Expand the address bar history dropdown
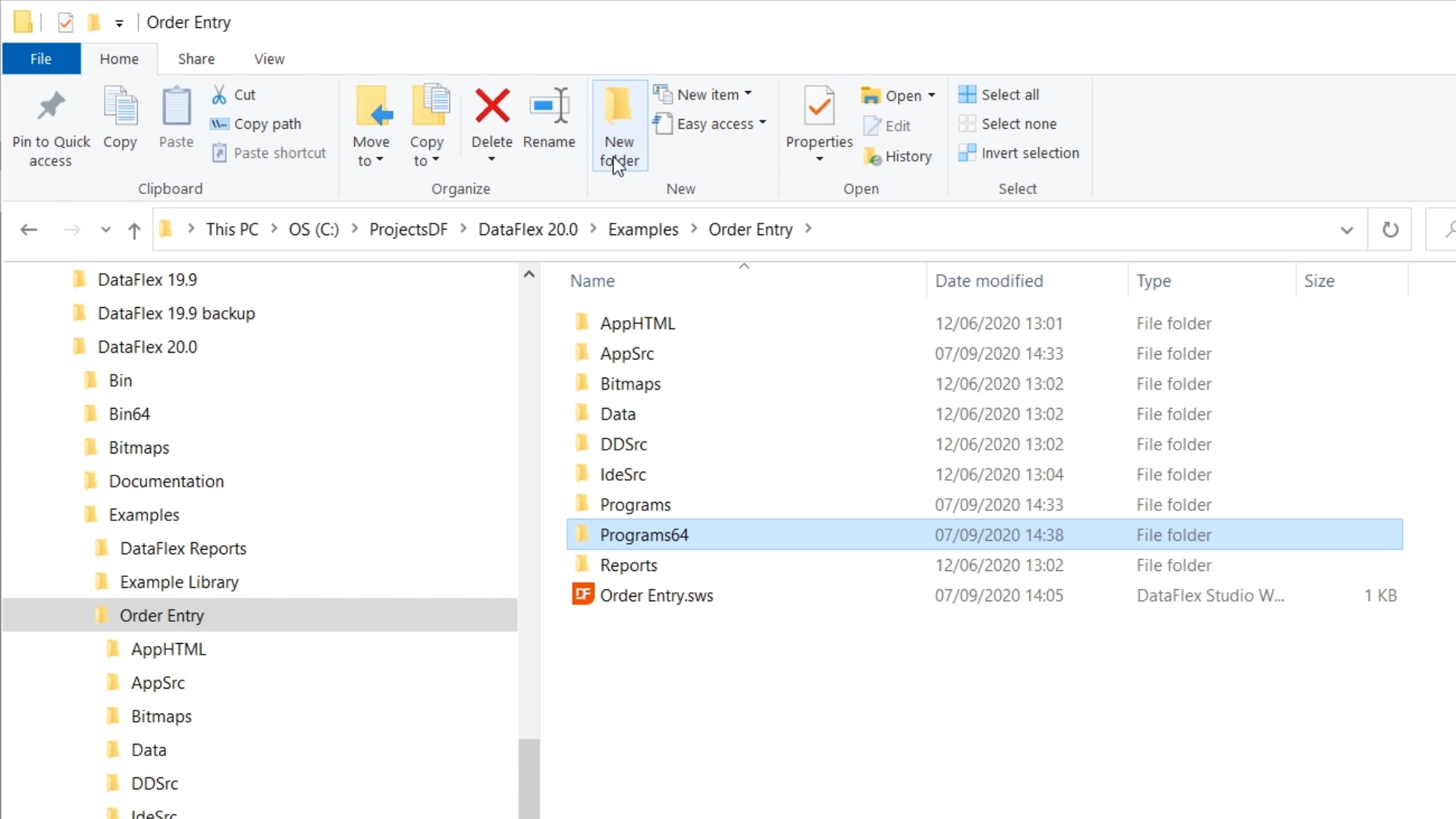 pos(1347,230)
